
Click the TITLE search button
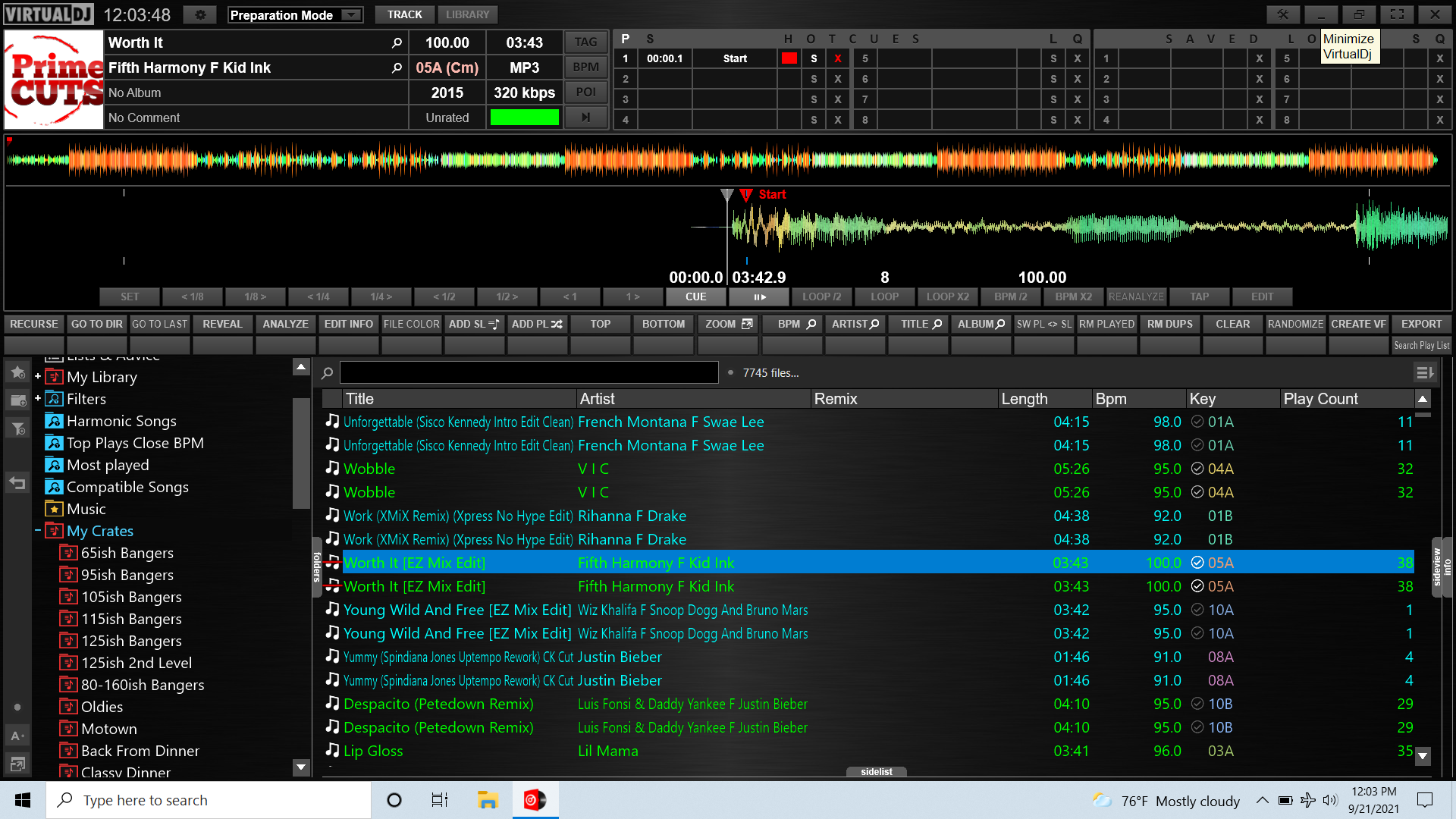919,324
